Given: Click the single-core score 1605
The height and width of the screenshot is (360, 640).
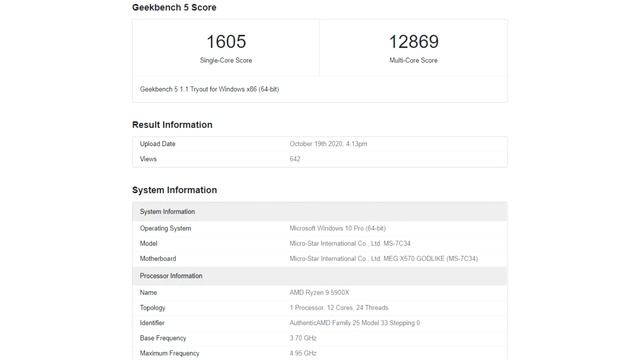Looking at the screenshot, I should (x=226, y=42).
